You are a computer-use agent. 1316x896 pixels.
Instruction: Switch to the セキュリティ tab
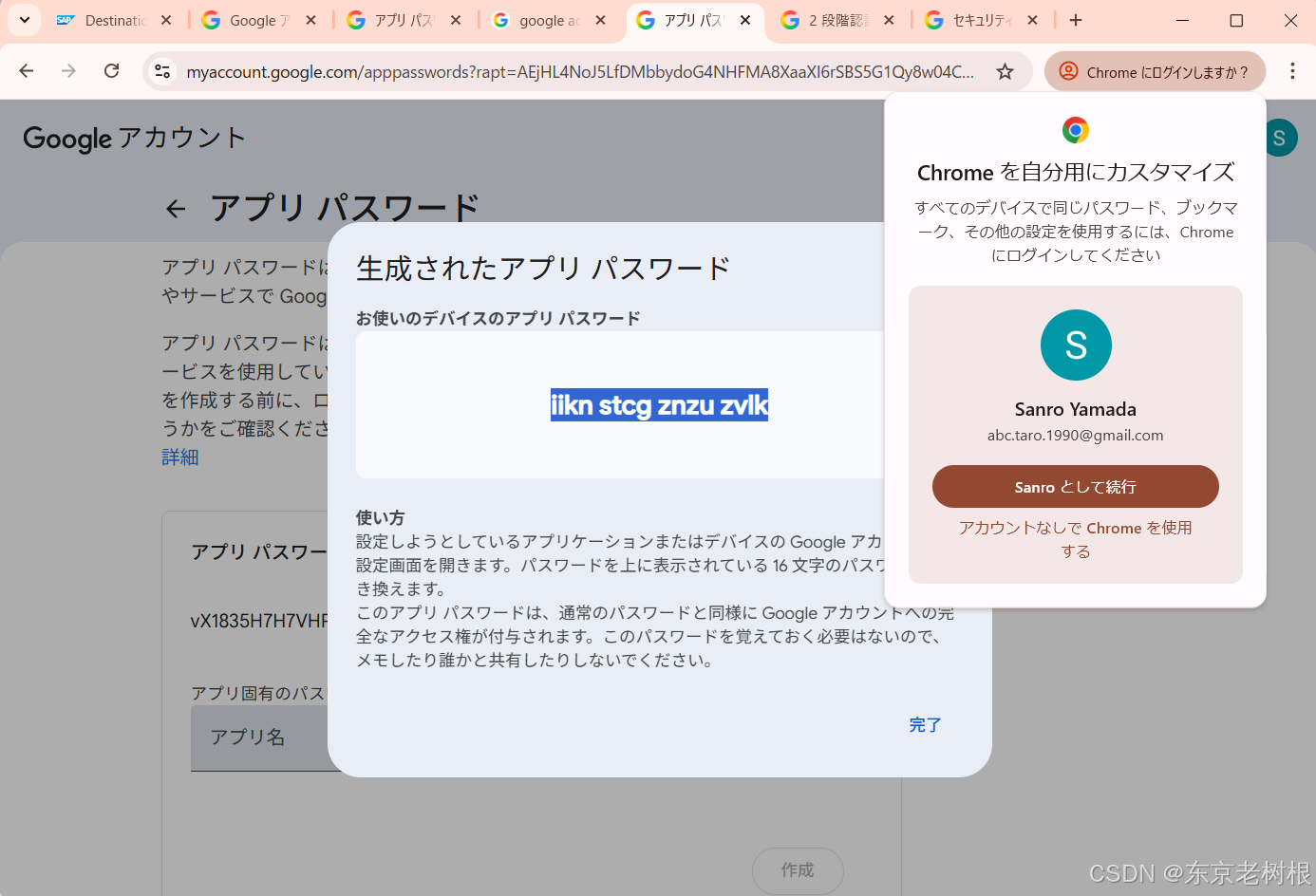982,20
